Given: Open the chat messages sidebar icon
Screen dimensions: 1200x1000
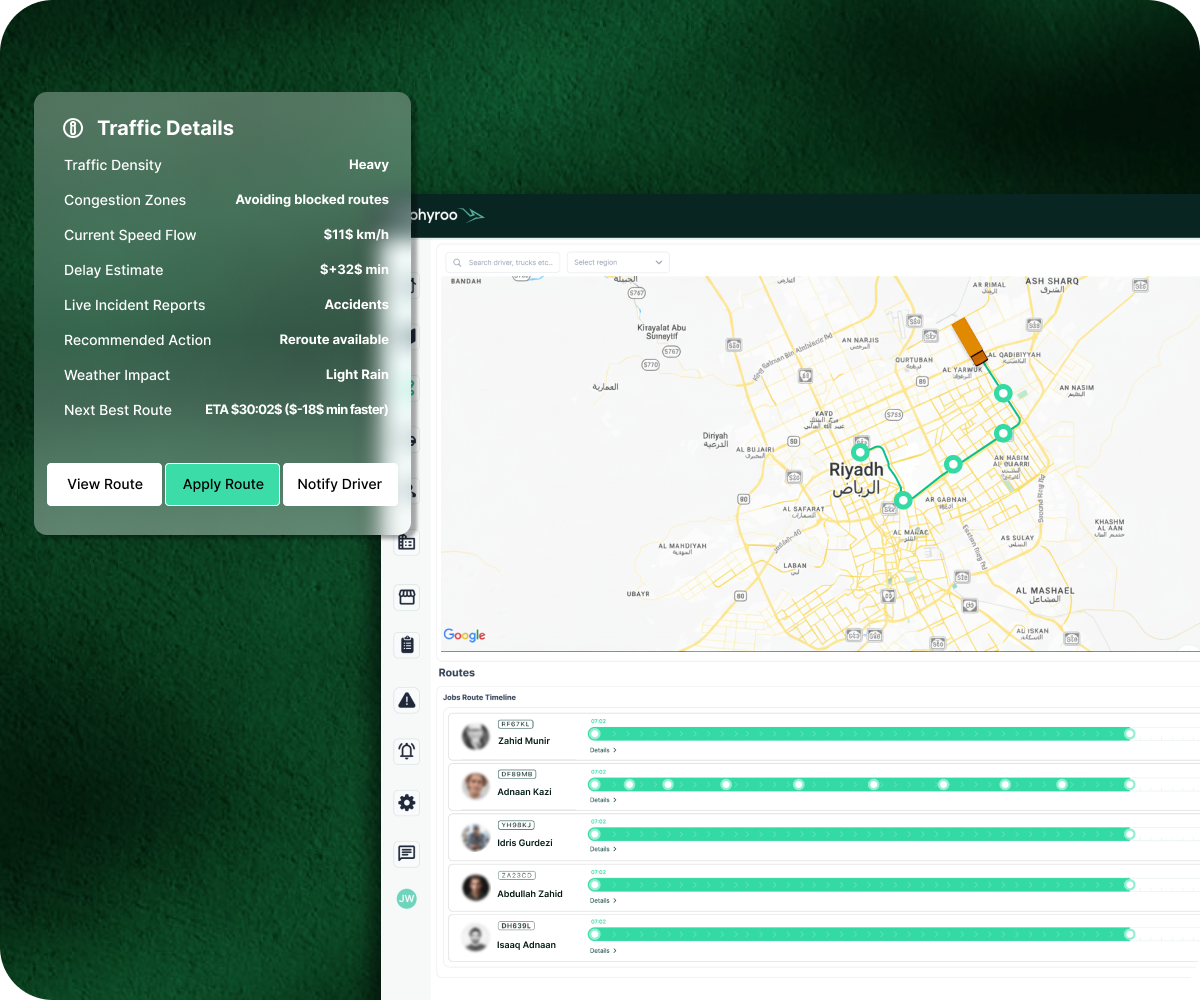Looking at the screenshot, I should point(407,854).
